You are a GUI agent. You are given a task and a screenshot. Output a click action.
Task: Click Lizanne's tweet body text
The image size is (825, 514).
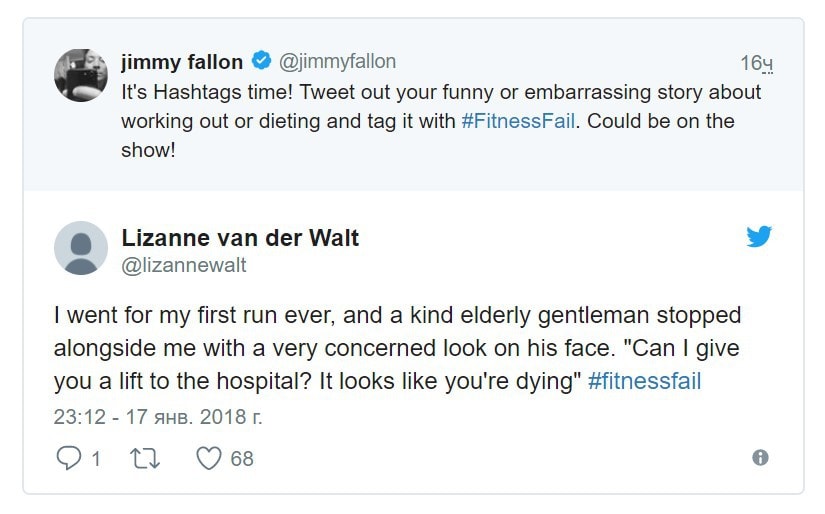pyautogui.click(x=397, y=348)
